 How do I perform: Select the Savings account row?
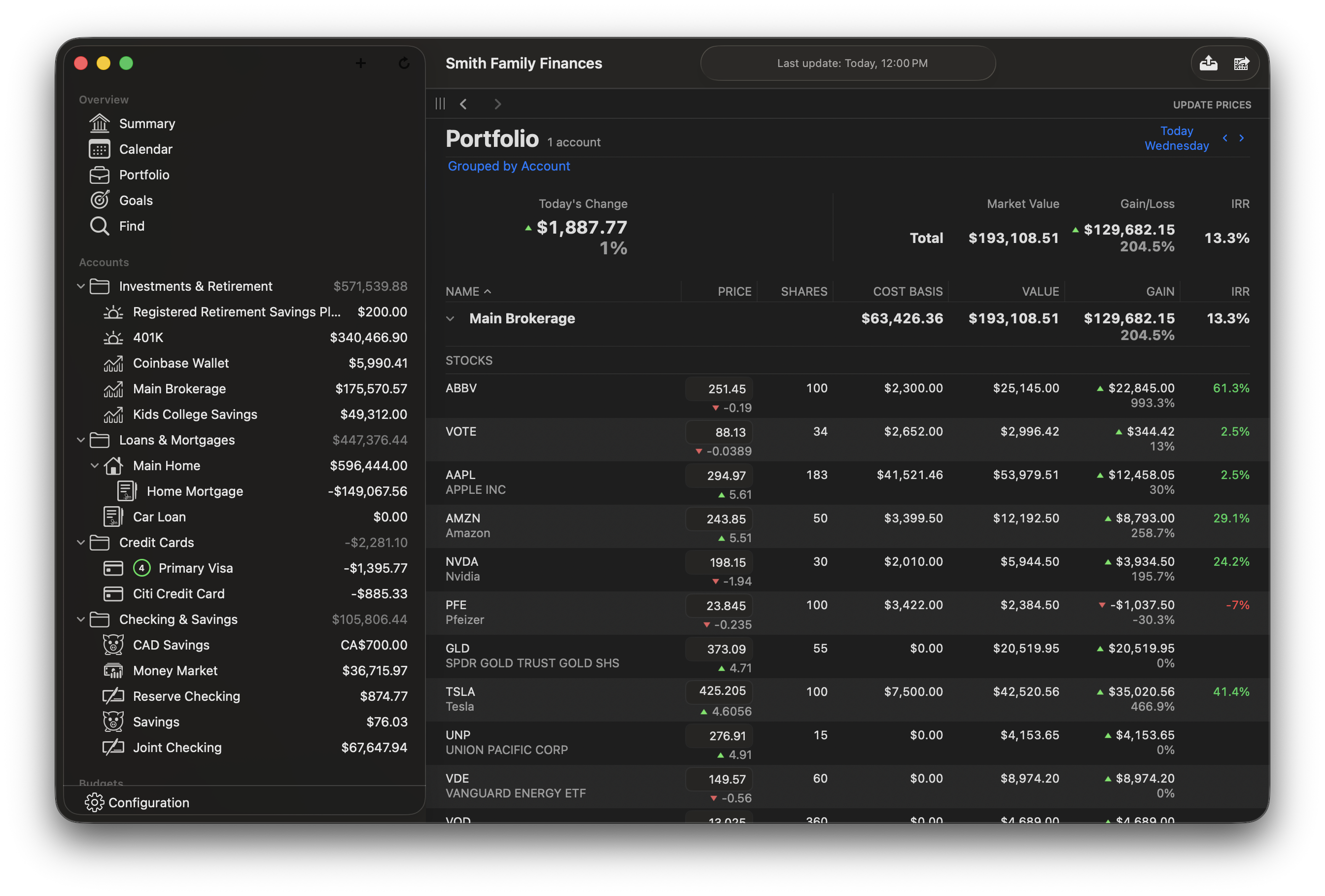(x=244, y=722)
